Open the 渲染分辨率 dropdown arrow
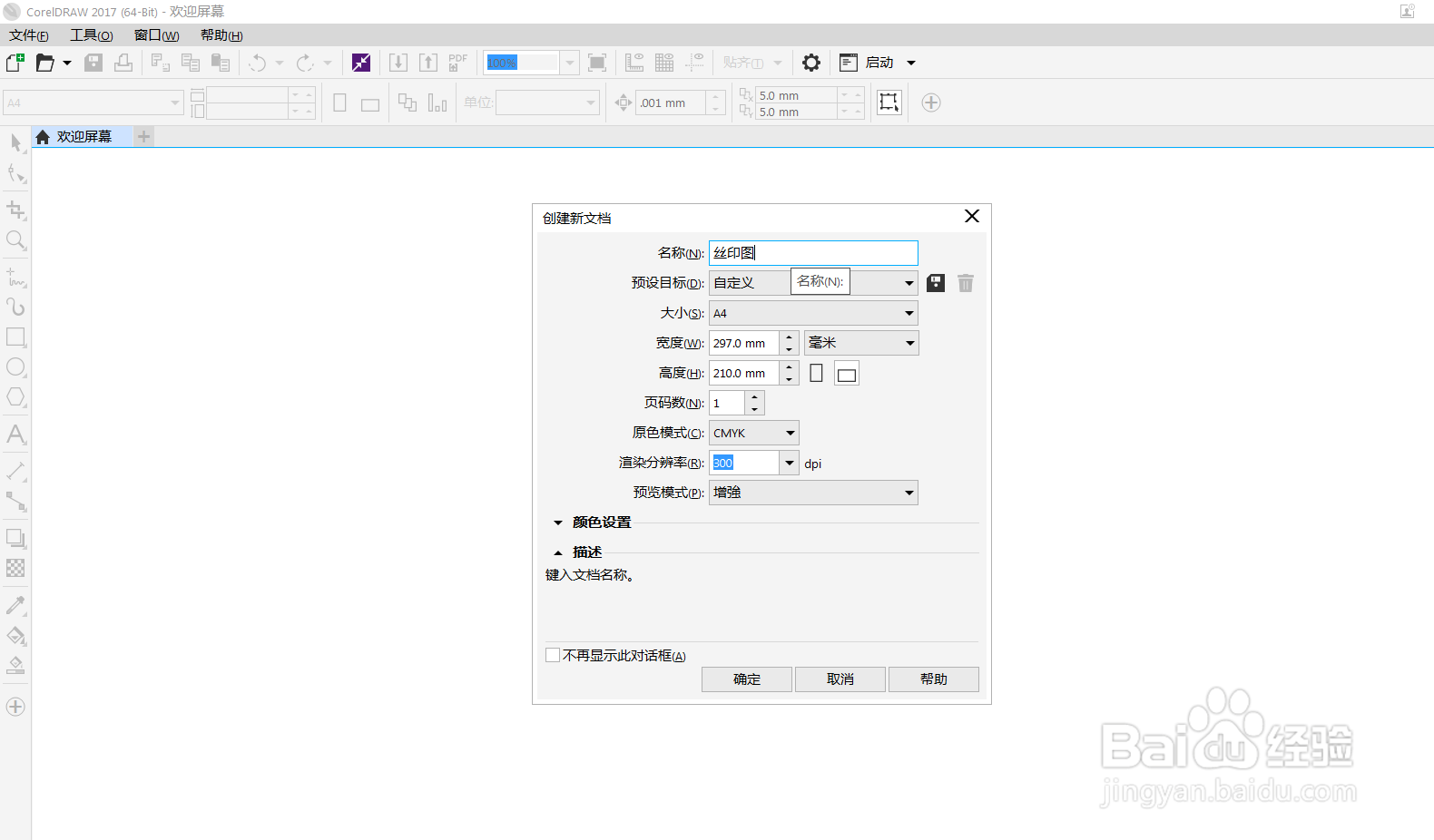 point(789,463)
